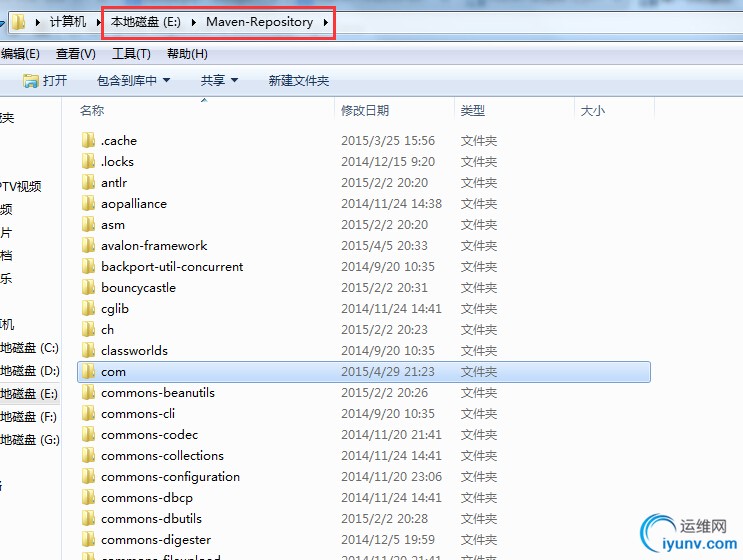The image size is (743, 560).
Task: Select drive (G:) in the navigation pane
Action: (29, 440)
